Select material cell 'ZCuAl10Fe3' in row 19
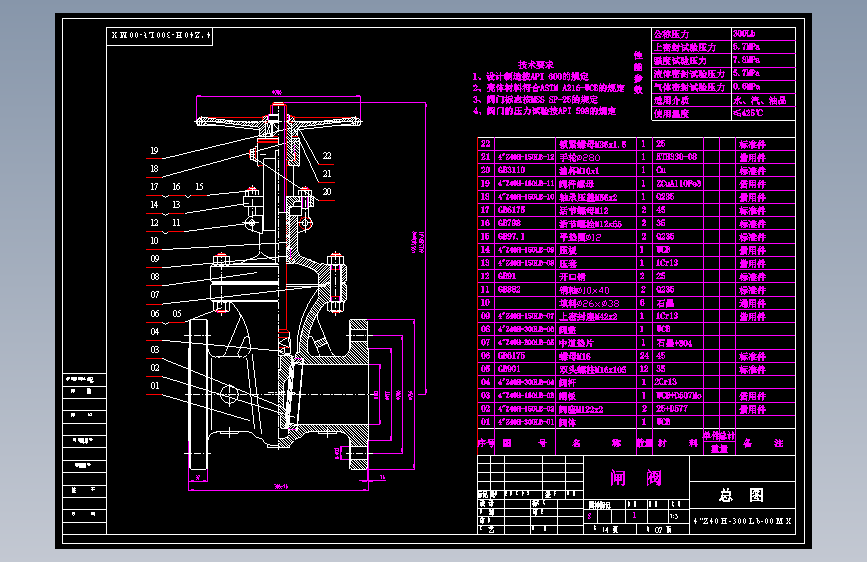The height and width of the screenshot is (562, 867). [x=678, y=184]
